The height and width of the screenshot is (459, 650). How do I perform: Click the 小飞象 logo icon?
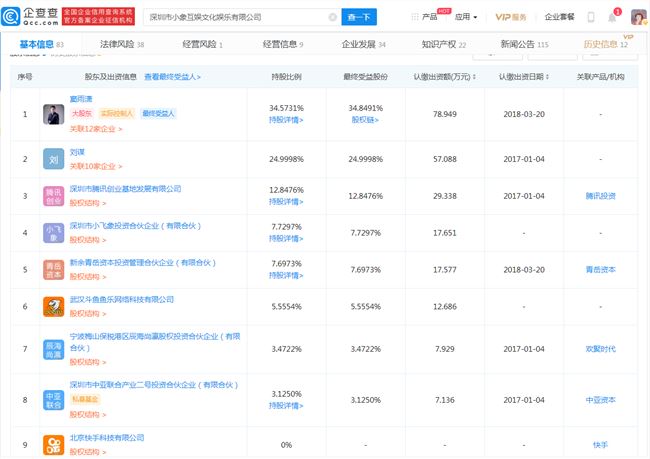click(53, 233)
